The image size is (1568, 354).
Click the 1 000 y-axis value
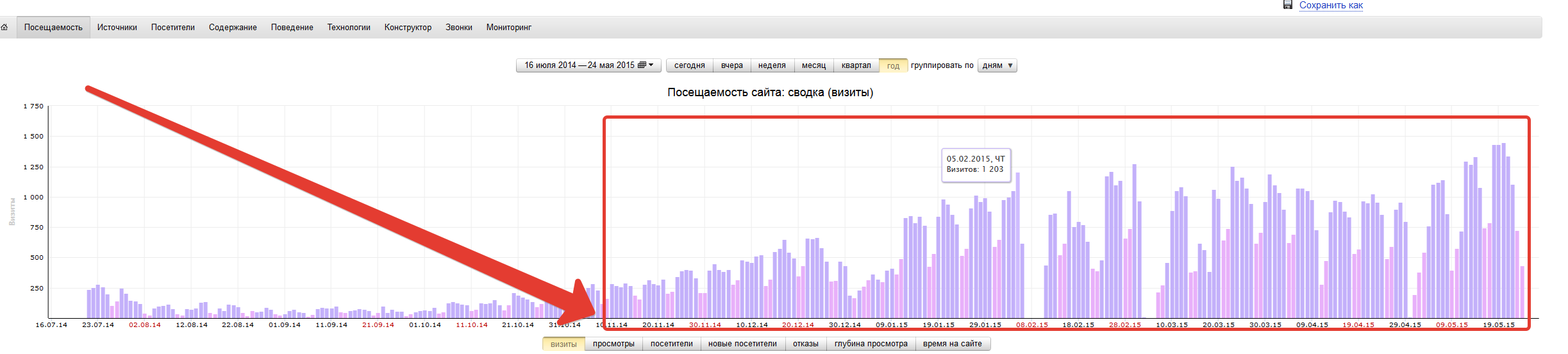(33, 197)
